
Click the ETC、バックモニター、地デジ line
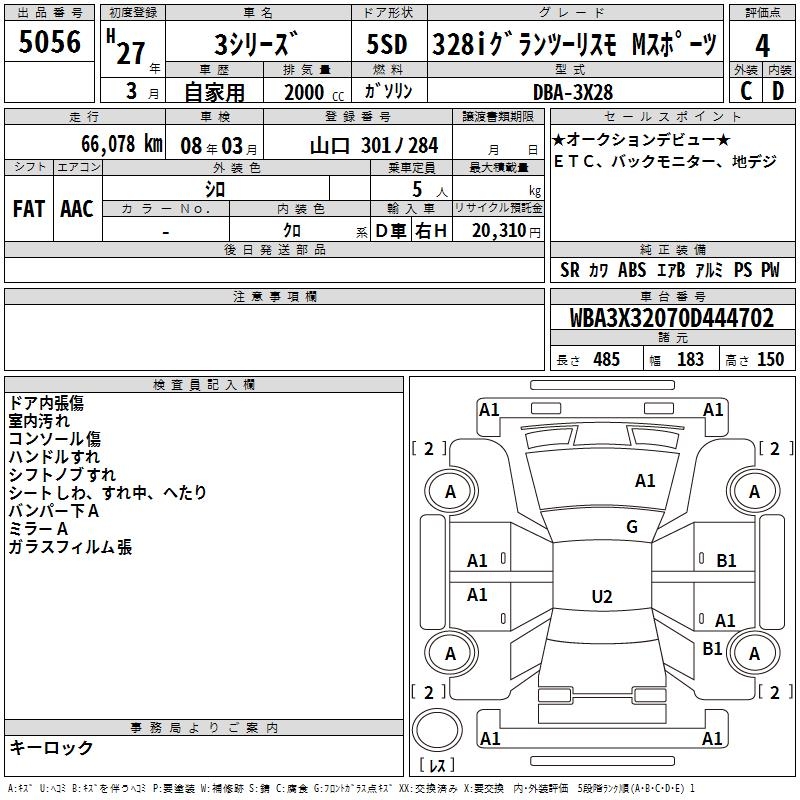[x=665, y=161]
